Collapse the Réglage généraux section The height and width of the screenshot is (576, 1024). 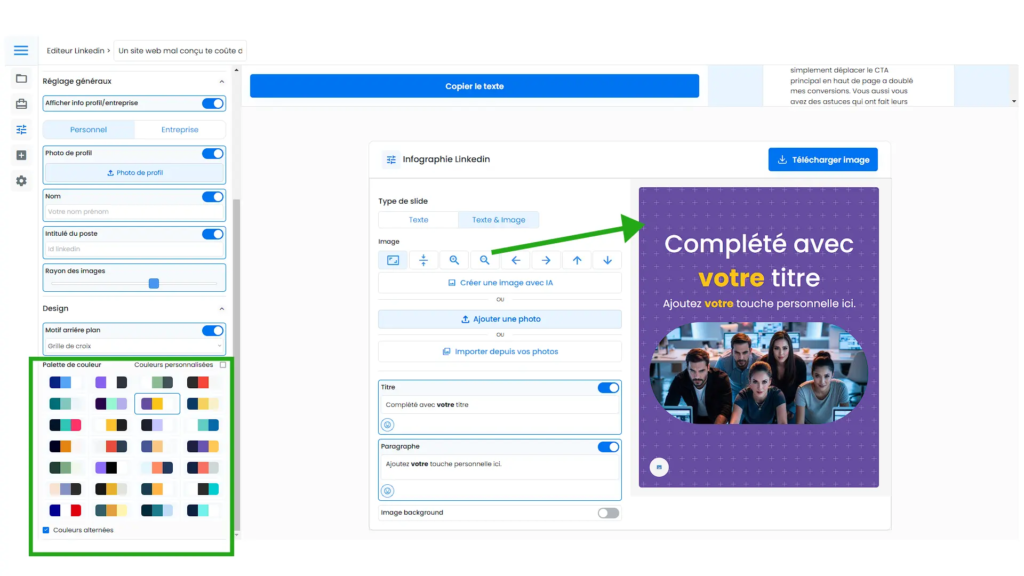click(x=221, y=82)
